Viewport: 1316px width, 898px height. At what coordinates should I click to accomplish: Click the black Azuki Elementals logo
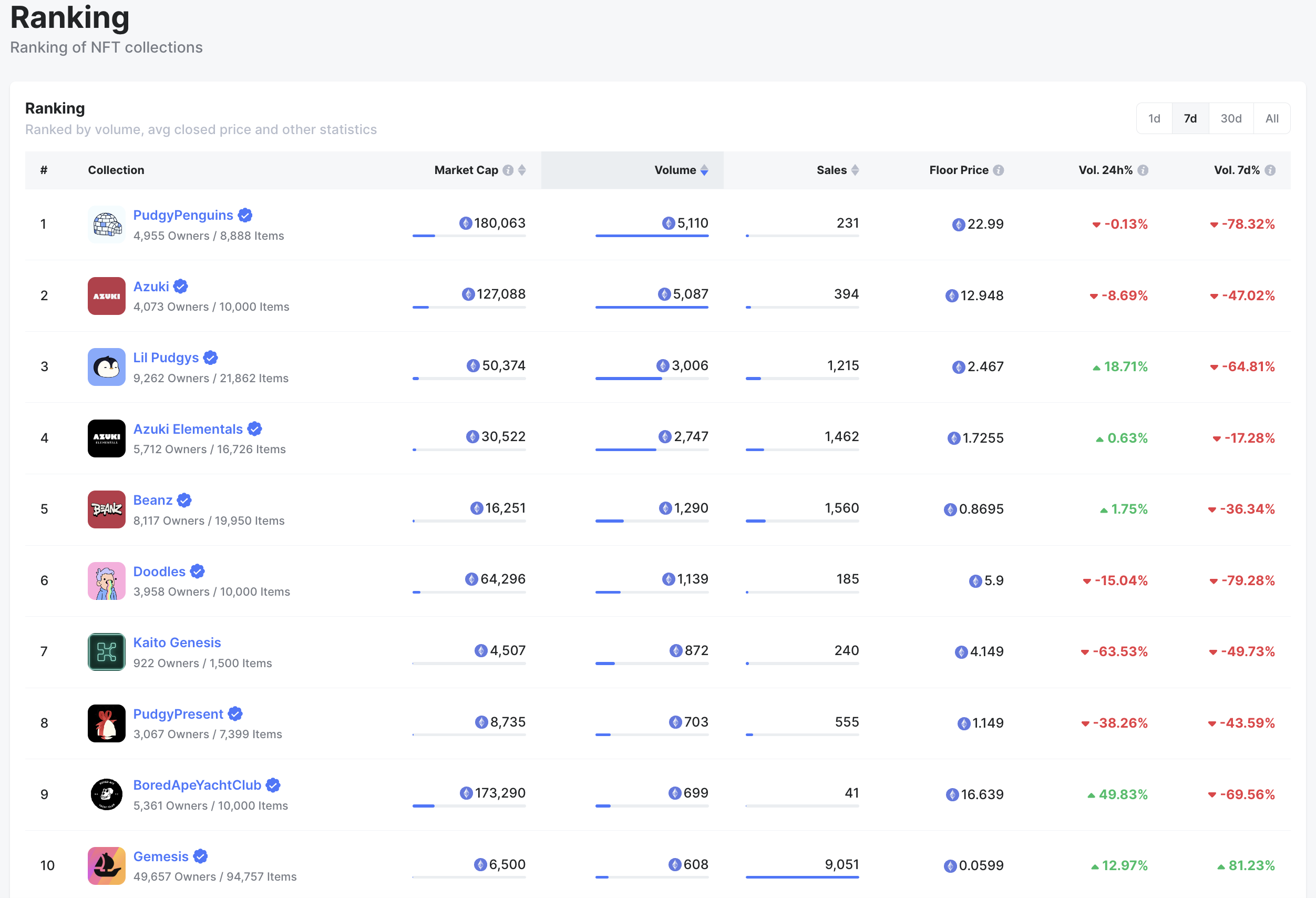pos(107,438)
